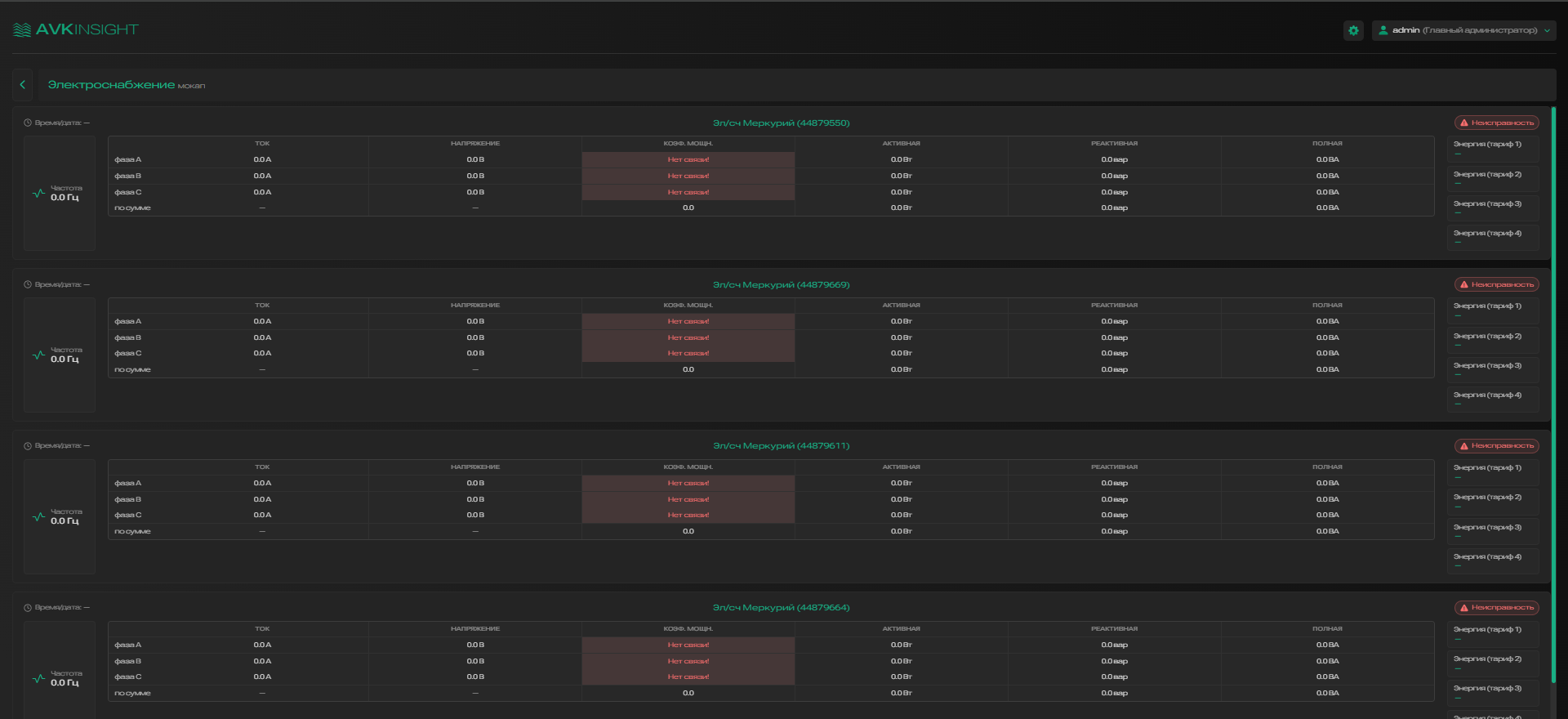Open meter title Эл/сч Меркурий (44879611)
This screenshot has height=719, width=1568.
click(782, 446)
